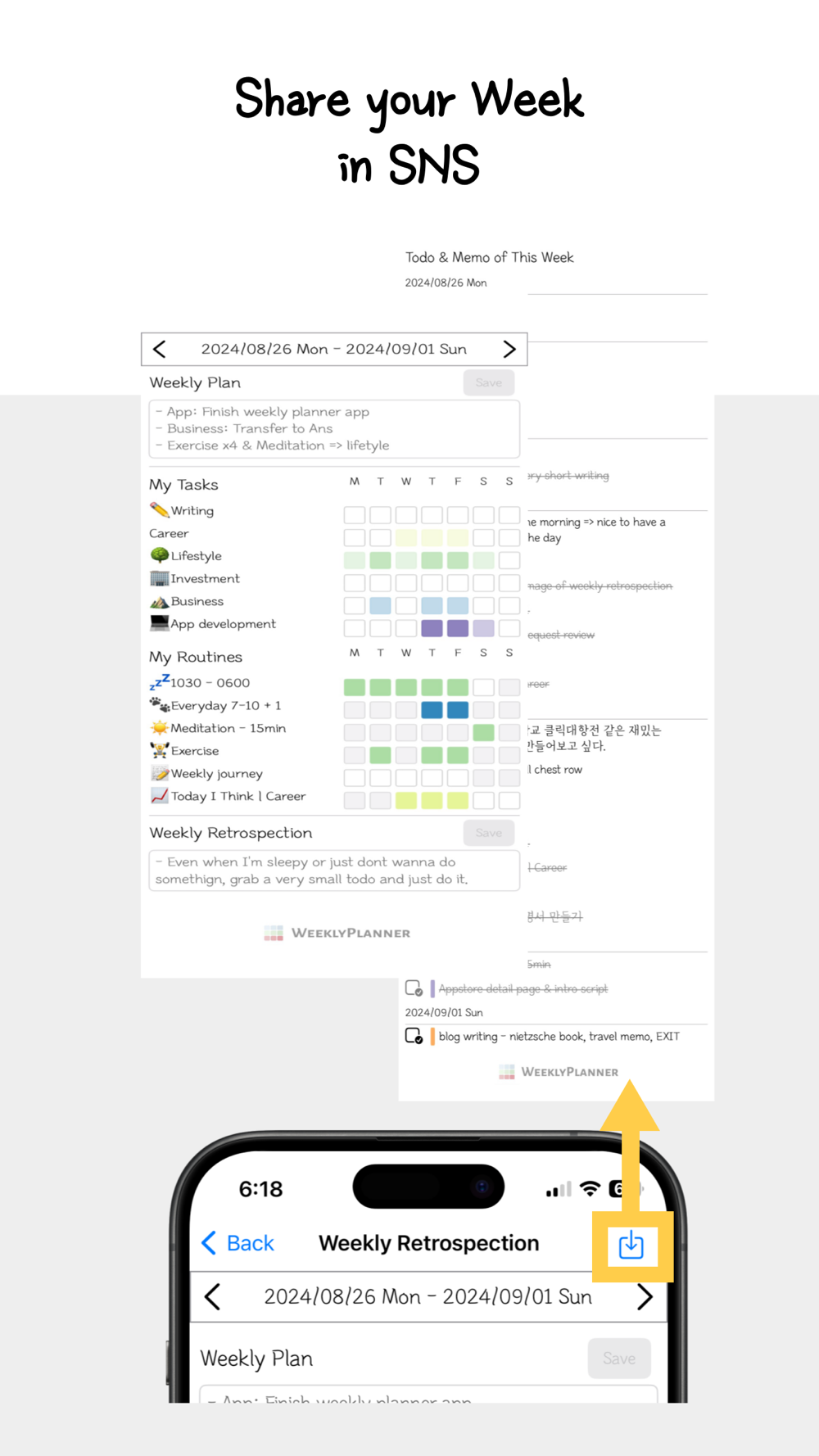Toggle Exercise routine Tuesday box
Image resolution: width=819 pixels, height=1456 pixels.
pyautogui.click(x=380, y=755)
